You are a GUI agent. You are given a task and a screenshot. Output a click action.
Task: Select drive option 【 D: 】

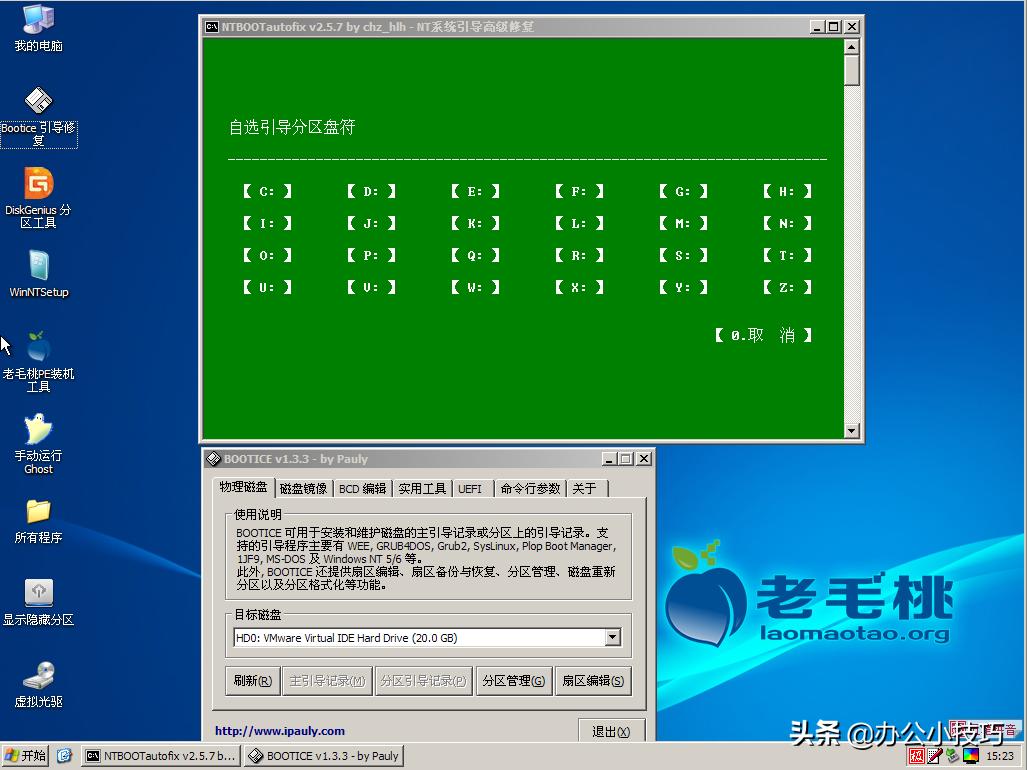tap(371, 191)
